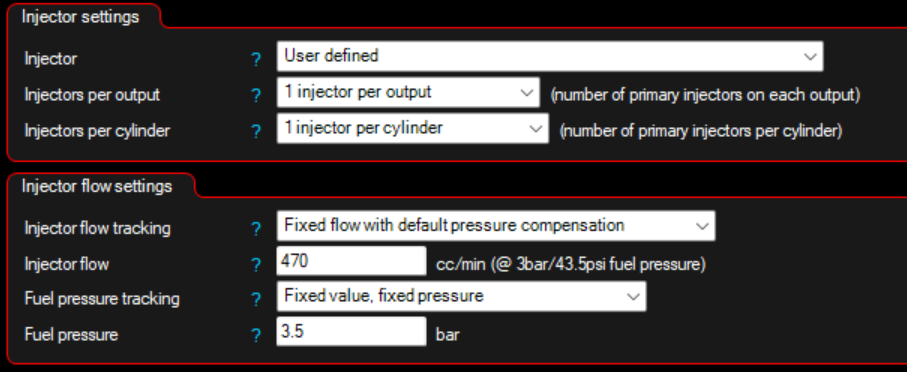Screen dimensions: 907x372
Task: Click the Injector flow settings group header
Action: [x=97, y=186]
